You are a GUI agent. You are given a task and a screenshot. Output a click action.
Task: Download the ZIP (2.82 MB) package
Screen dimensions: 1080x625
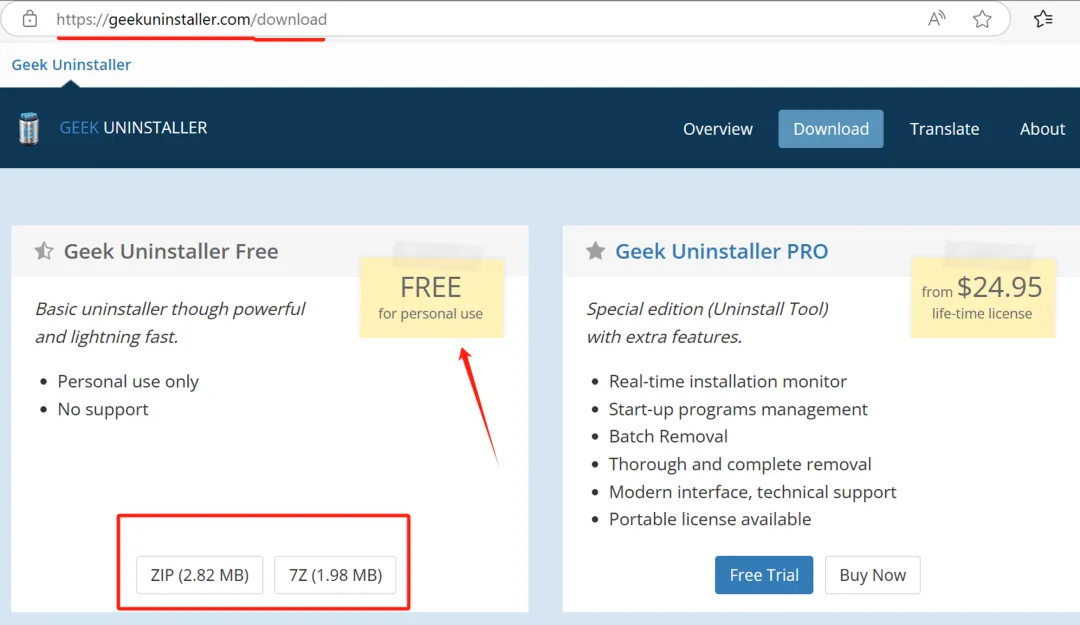pyautogui.click(x=200, y=575)
